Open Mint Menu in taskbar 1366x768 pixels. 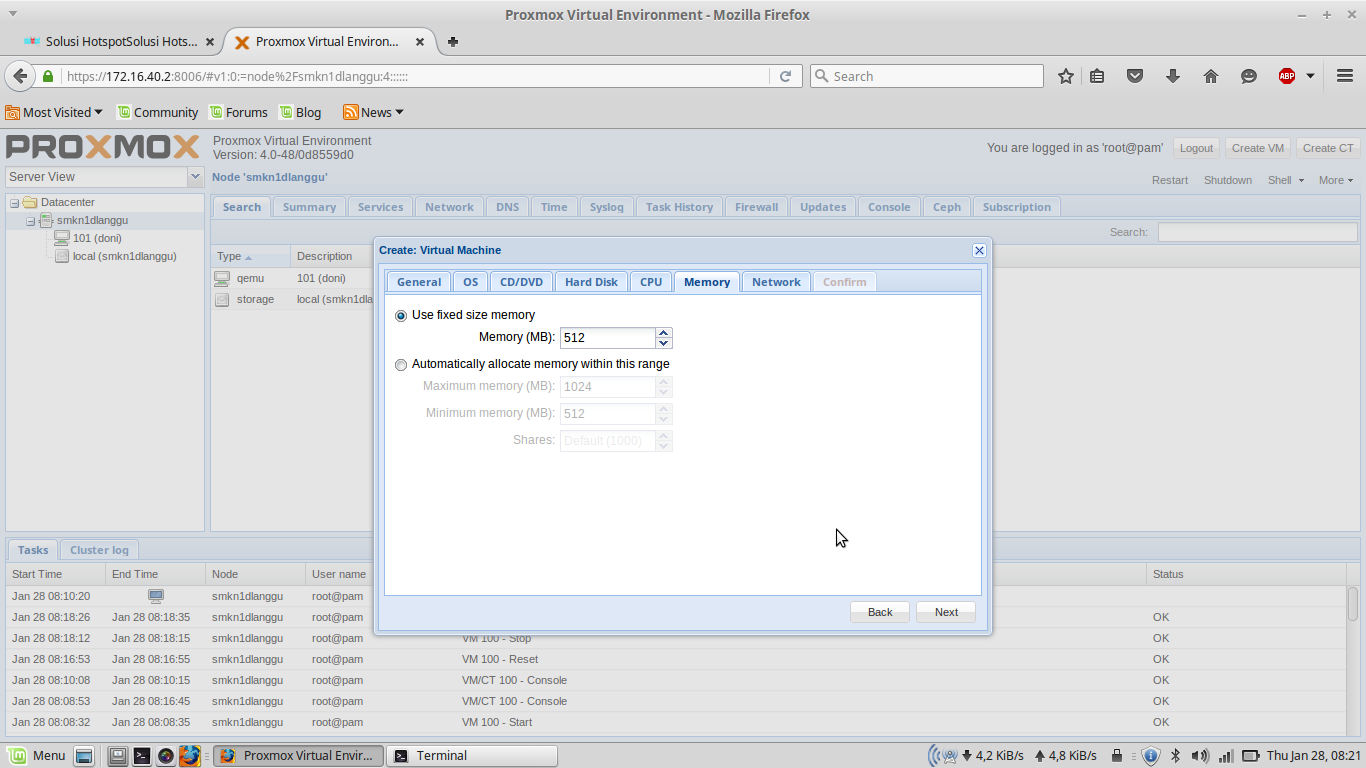[38, 756]
